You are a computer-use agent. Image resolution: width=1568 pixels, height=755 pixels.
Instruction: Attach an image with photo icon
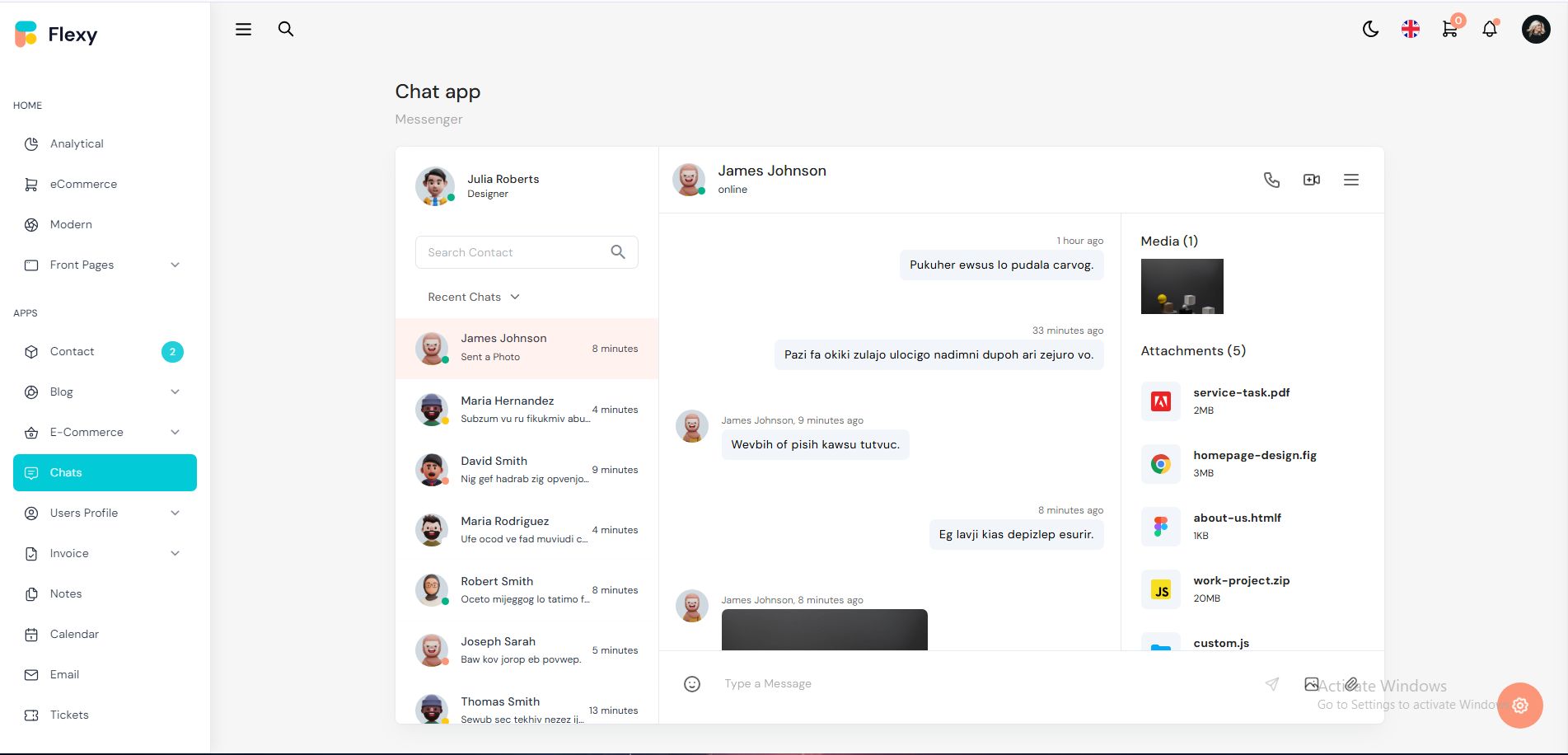click(x=1312, y=684)
